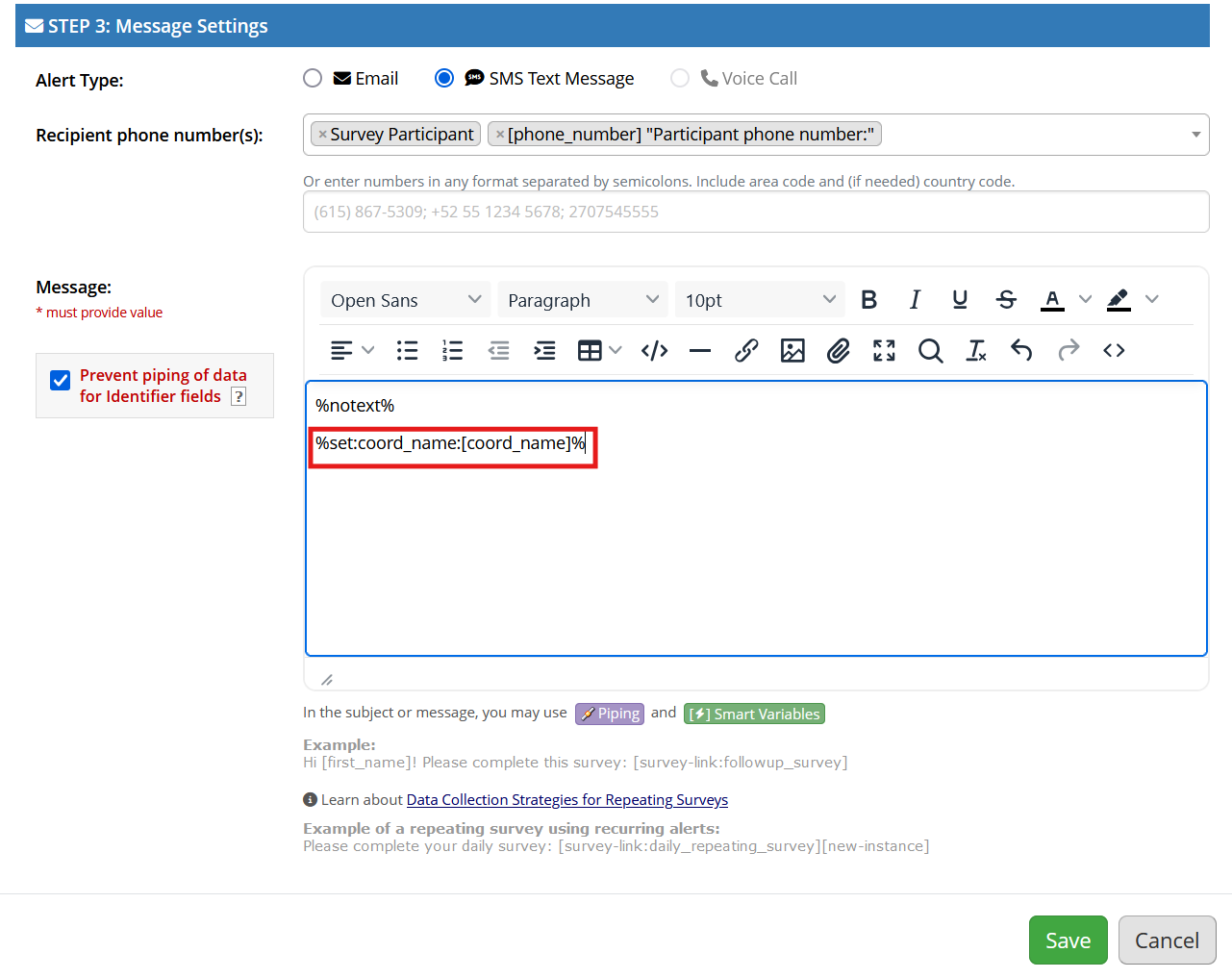Open the 10pt font size dropdown

pos(760,300)
